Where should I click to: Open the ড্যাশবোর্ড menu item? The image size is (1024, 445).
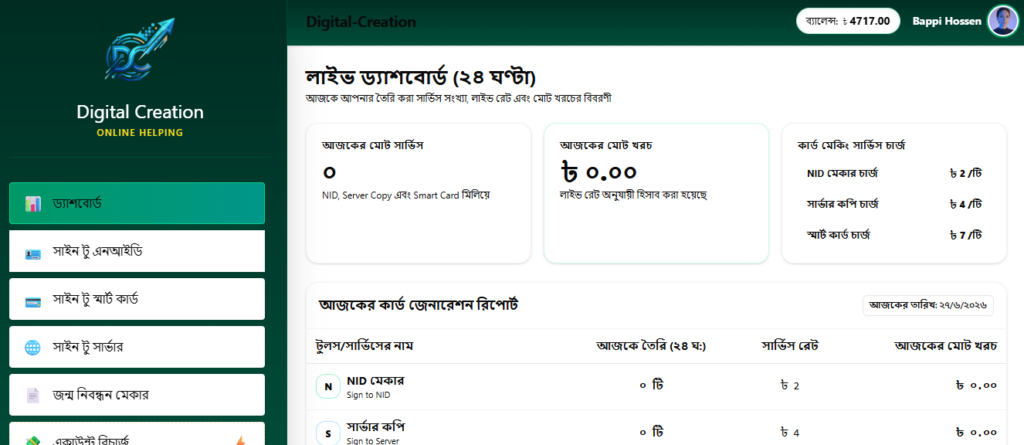[x=137, y=203]
